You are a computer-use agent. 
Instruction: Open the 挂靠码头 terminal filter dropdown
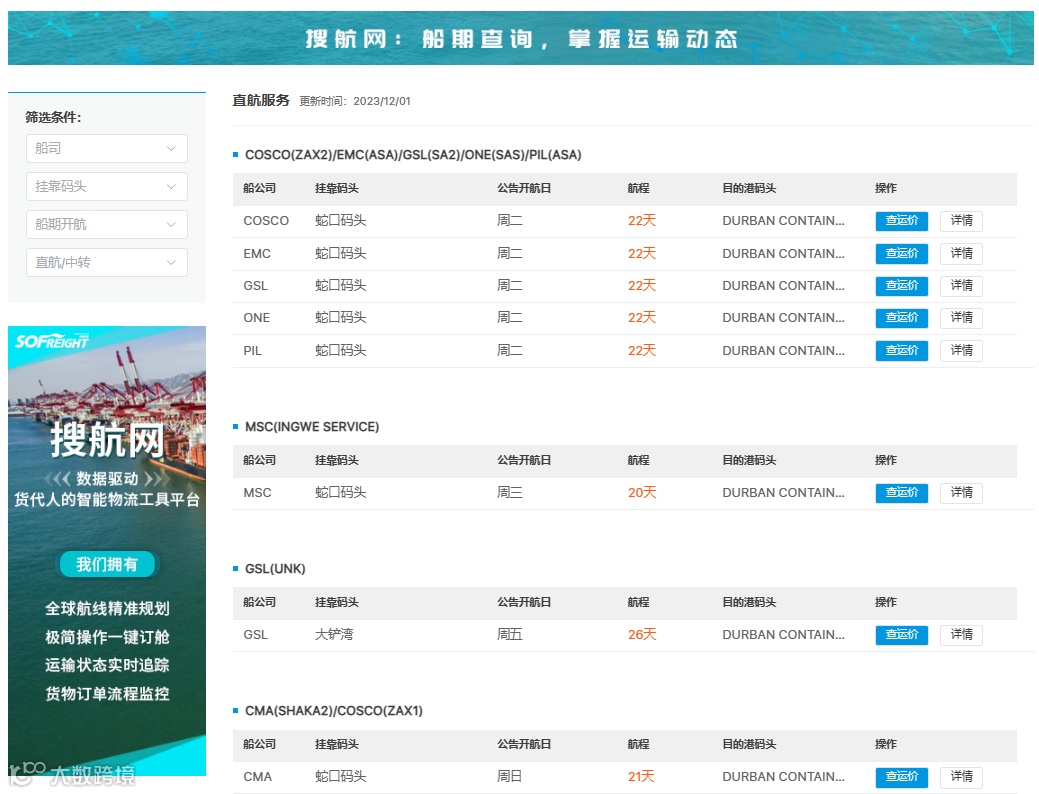(x=107, y=186)
